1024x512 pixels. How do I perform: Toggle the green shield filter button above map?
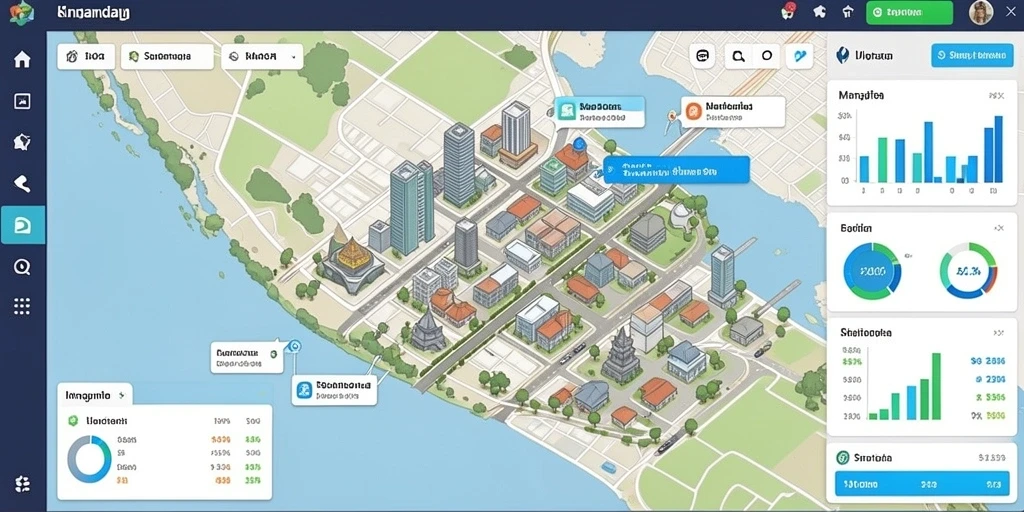click(x=168, y=57)
